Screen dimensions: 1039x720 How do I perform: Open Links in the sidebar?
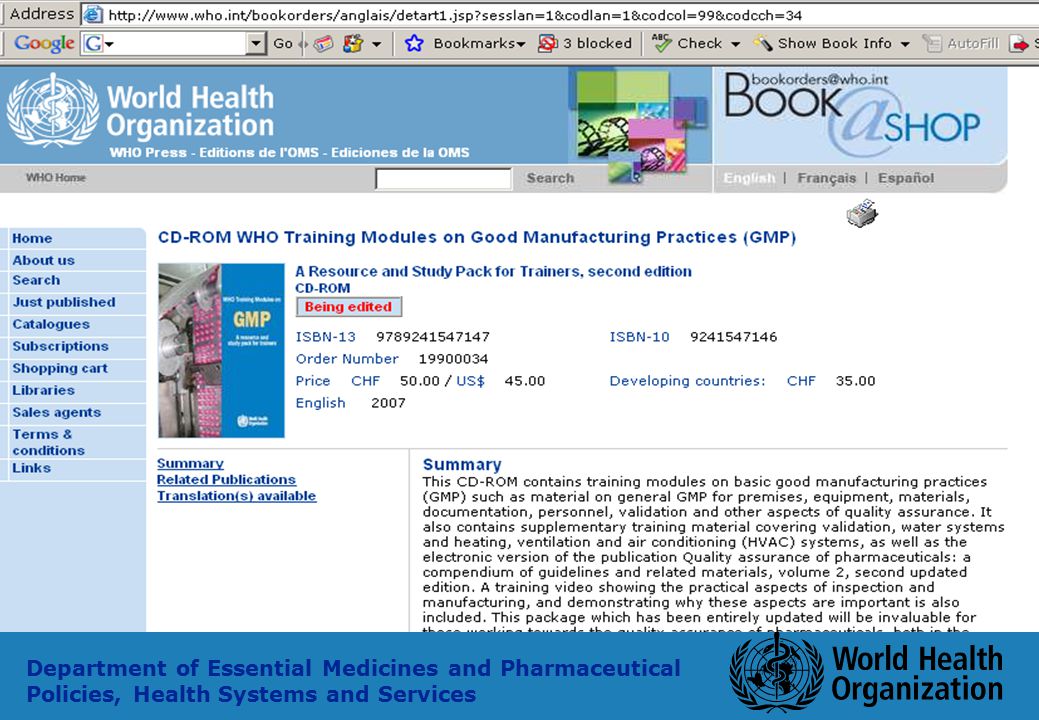pyautogui.click(x=31, y=468)
